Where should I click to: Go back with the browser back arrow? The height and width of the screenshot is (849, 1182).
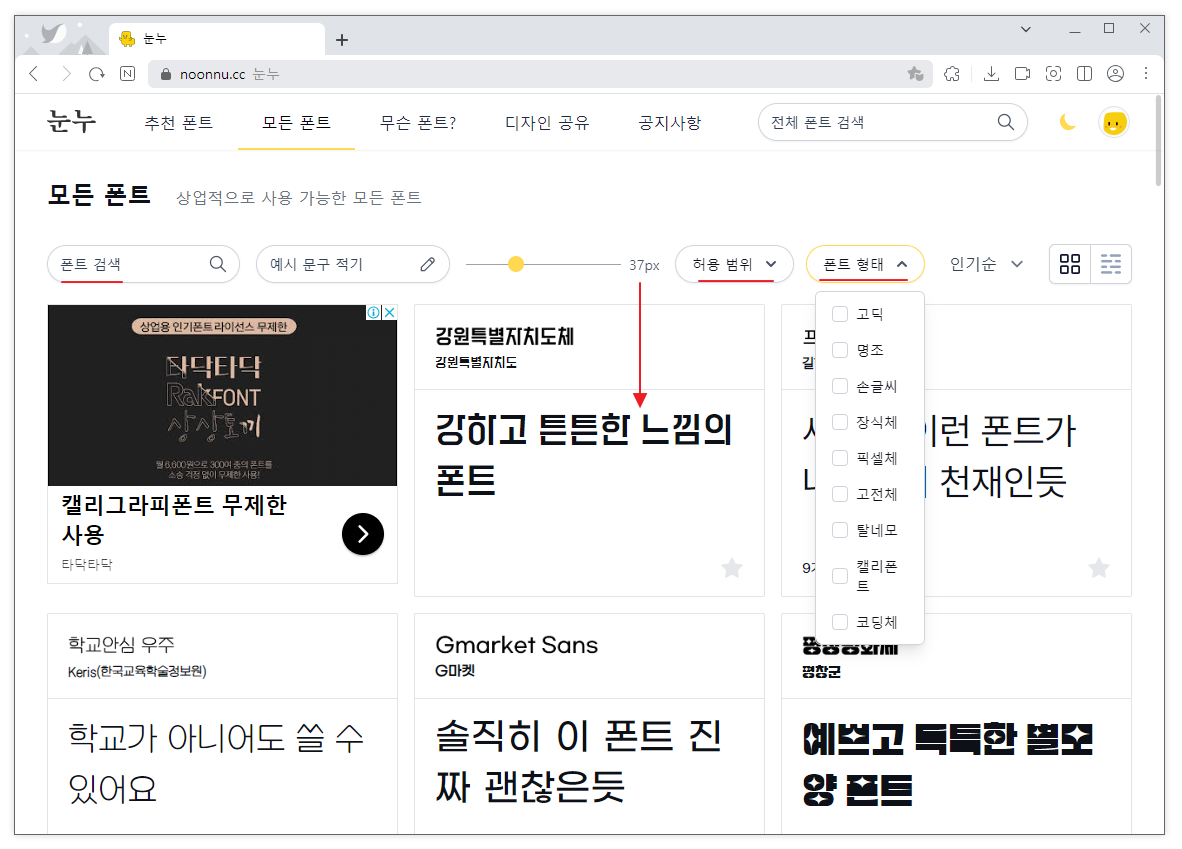coord(33,74)
